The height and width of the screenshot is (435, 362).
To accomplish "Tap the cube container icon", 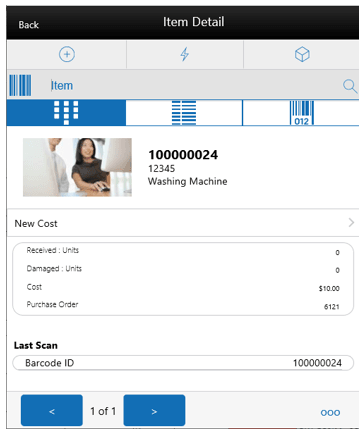I will [302, 54].
